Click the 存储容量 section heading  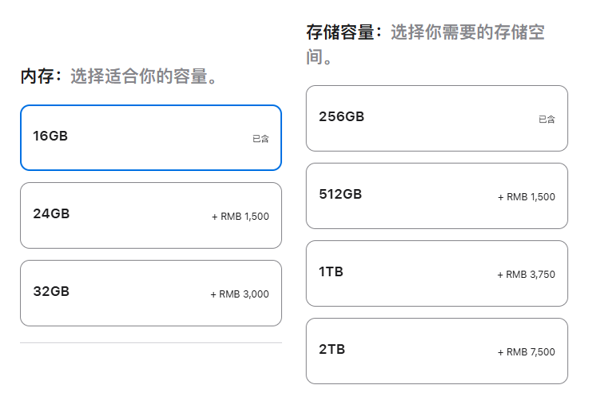(340, 32)
